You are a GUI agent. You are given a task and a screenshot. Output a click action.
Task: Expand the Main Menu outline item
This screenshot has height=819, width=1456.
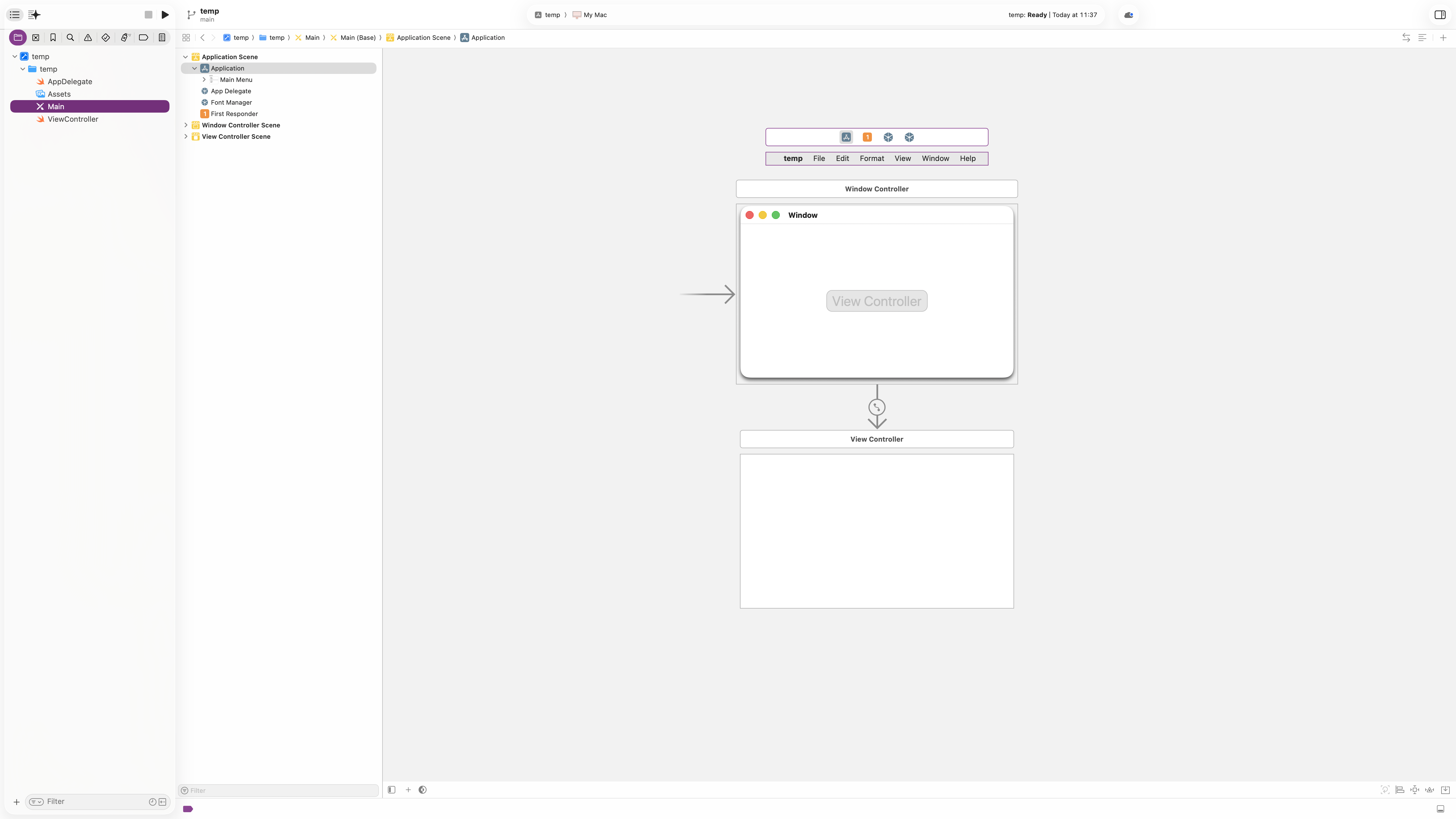[204, 80]
